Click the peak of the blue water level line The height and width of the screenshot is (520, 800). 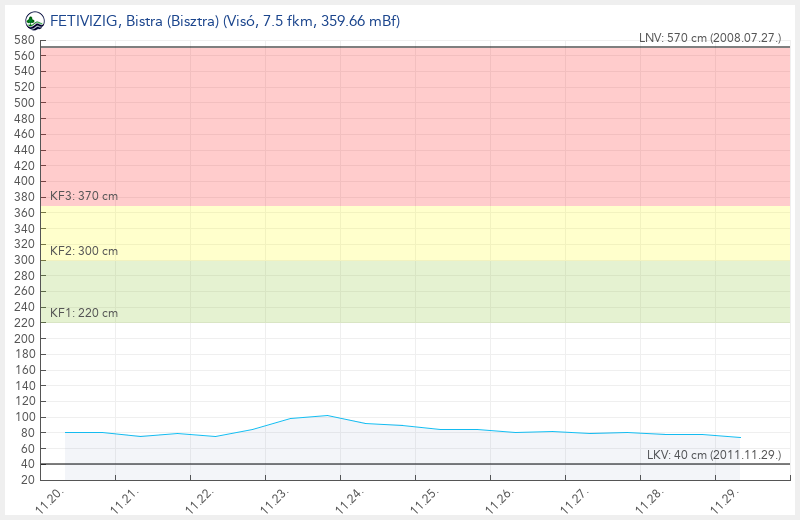coord(327,415)
